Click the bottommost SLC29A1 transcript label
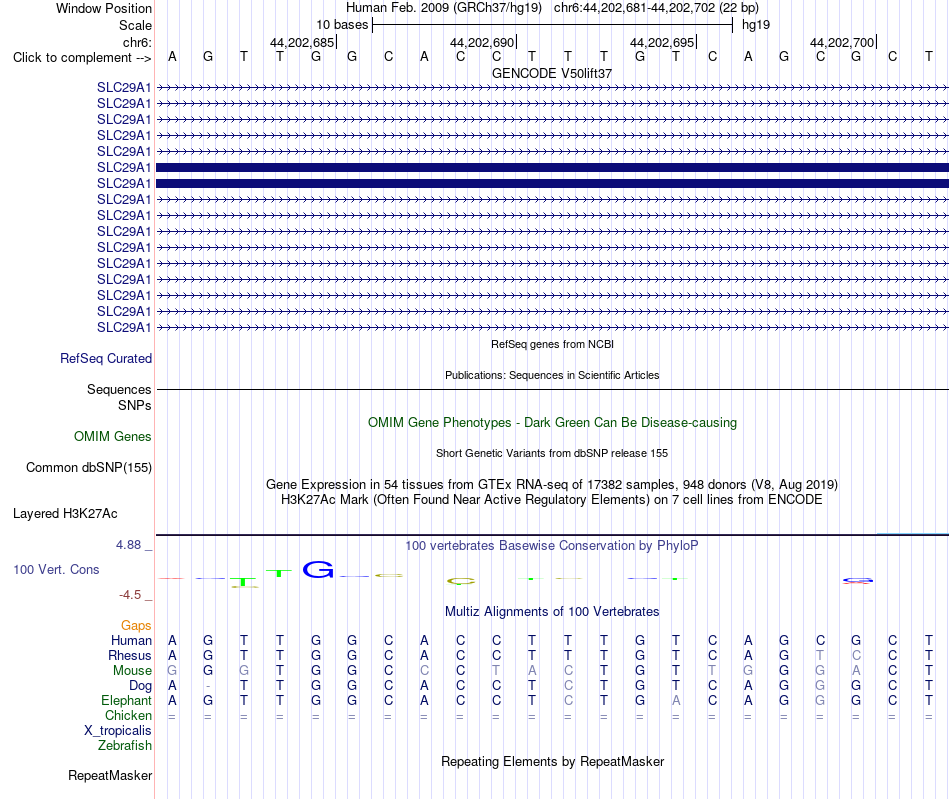Screen dimensions: 950x799 [x=124, y=327]
